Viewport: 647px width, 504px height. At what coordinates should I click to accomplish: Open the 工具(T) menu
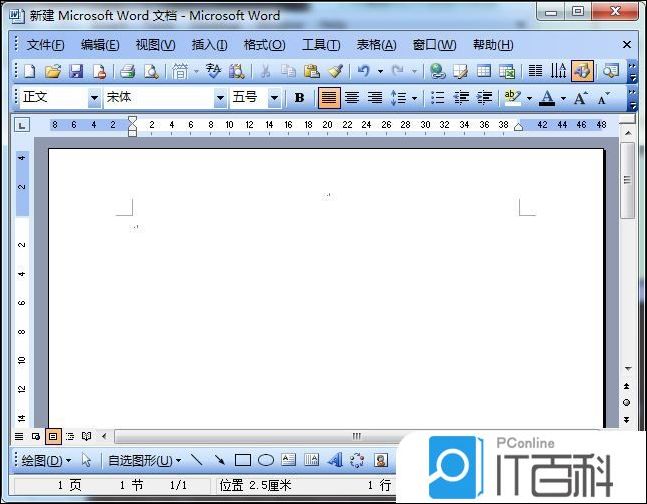pyautogui.click(x=321, y=45)
